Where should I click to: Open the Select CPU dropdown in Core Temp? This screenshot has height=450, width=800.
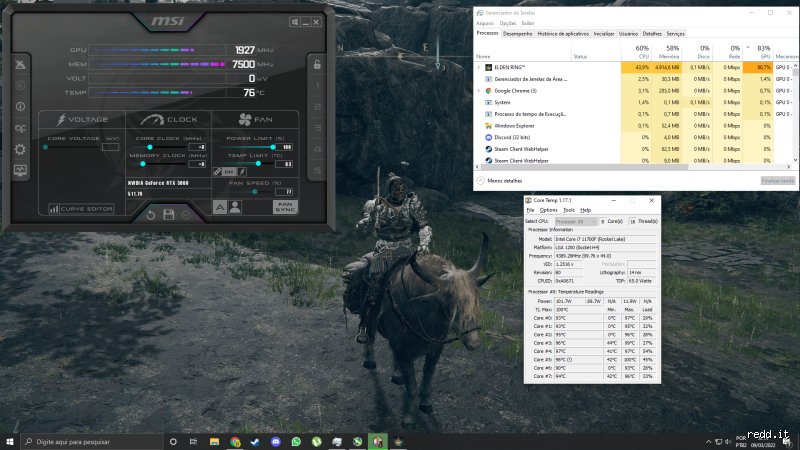pyautogui.click(x=576, y=221)
